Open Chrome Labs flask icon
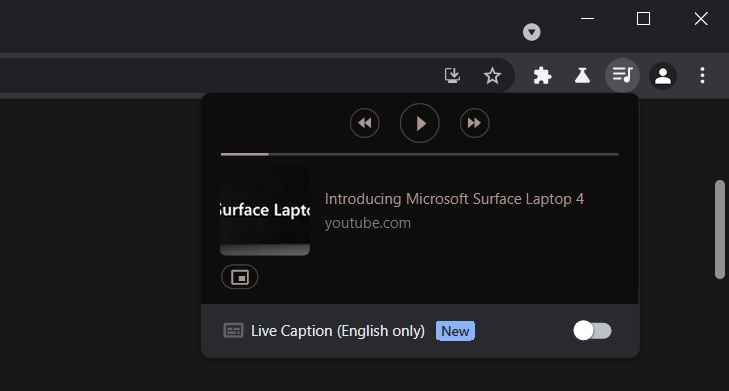The width and height of the screenshot is (729, 391). (x=582, y=75)
